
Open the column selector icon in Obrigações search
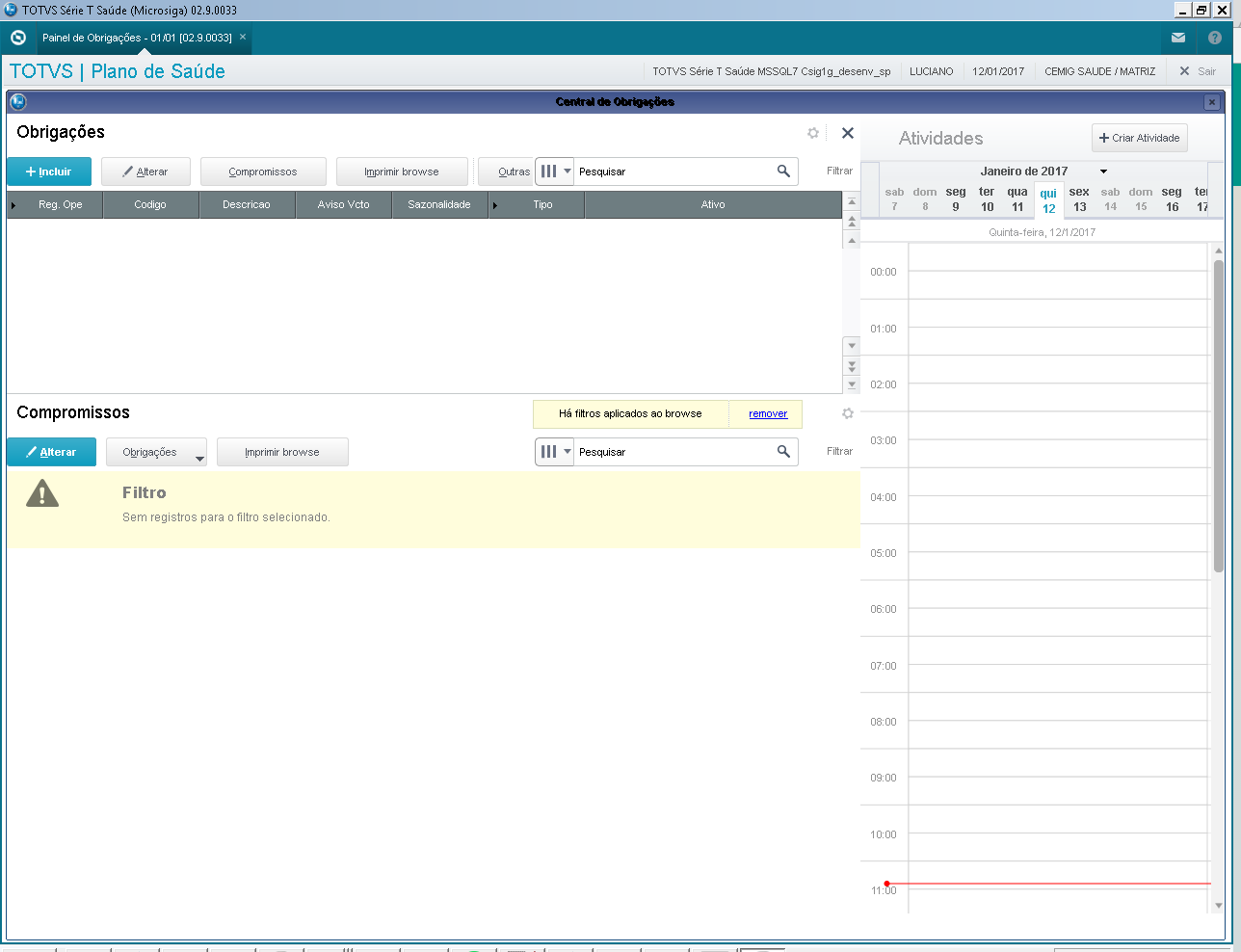pyautogui.click(x=549, y=172)
